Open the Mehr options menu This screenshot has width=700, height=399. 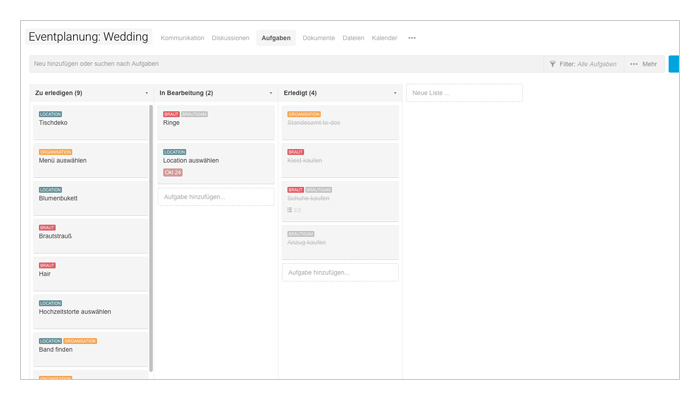643,64
